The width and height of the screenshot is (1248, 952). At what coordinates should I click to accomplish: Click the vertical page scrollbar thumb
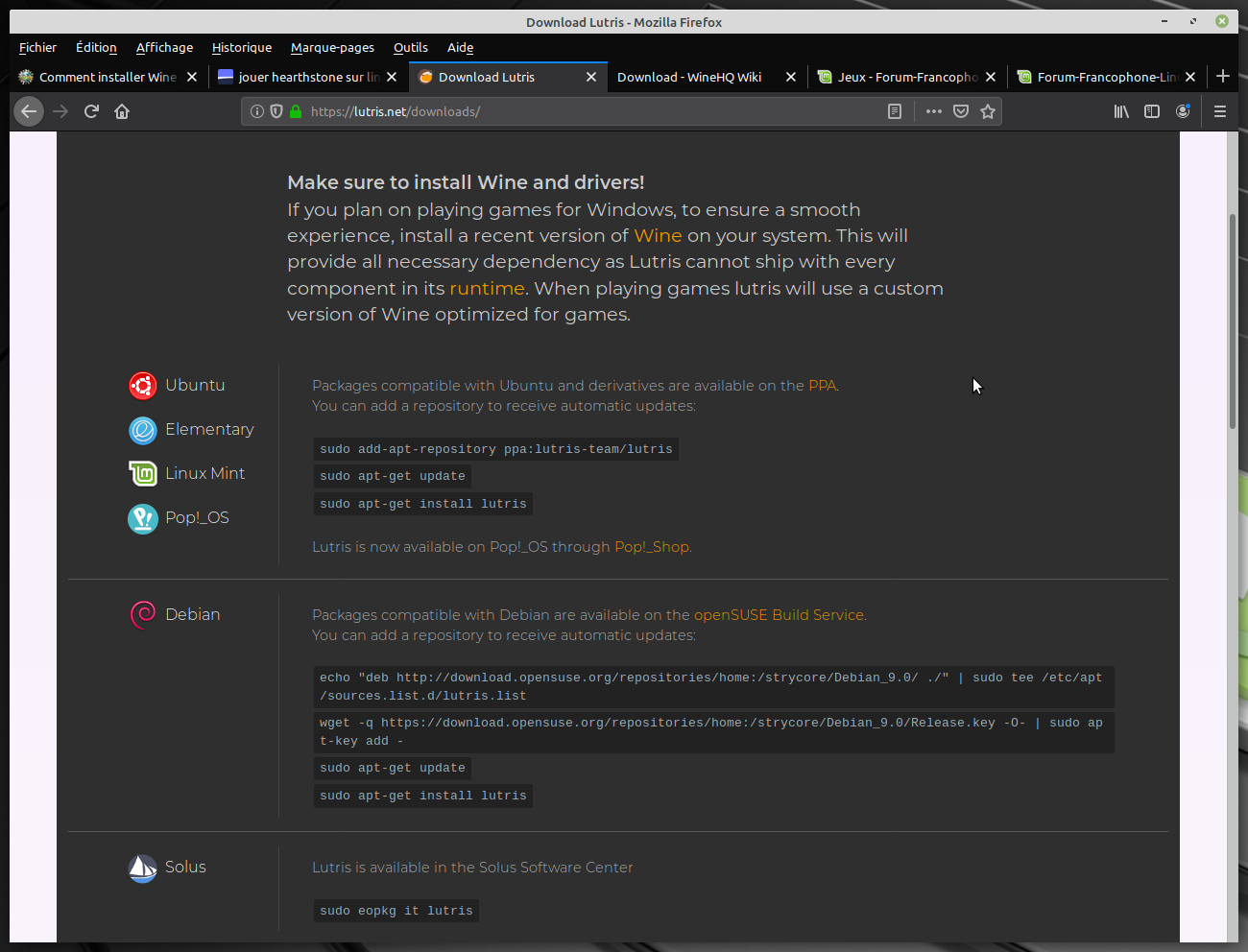coord(1233,321)
